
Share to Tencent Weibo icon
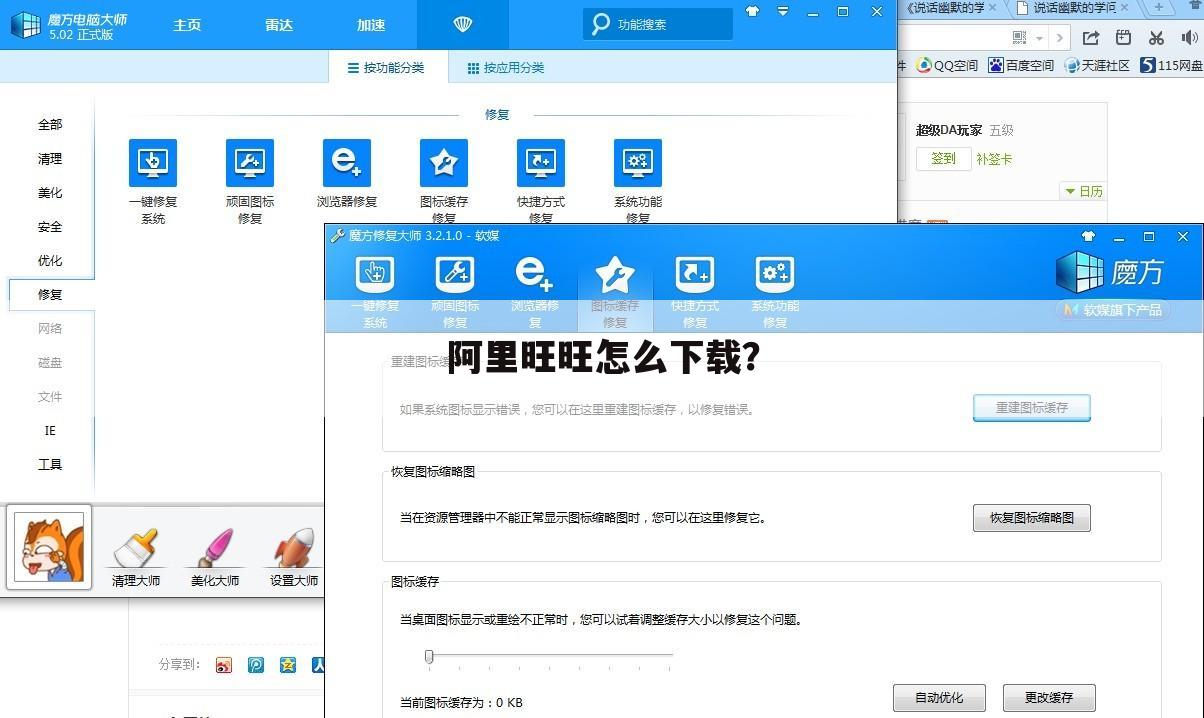tap(256, 665)
